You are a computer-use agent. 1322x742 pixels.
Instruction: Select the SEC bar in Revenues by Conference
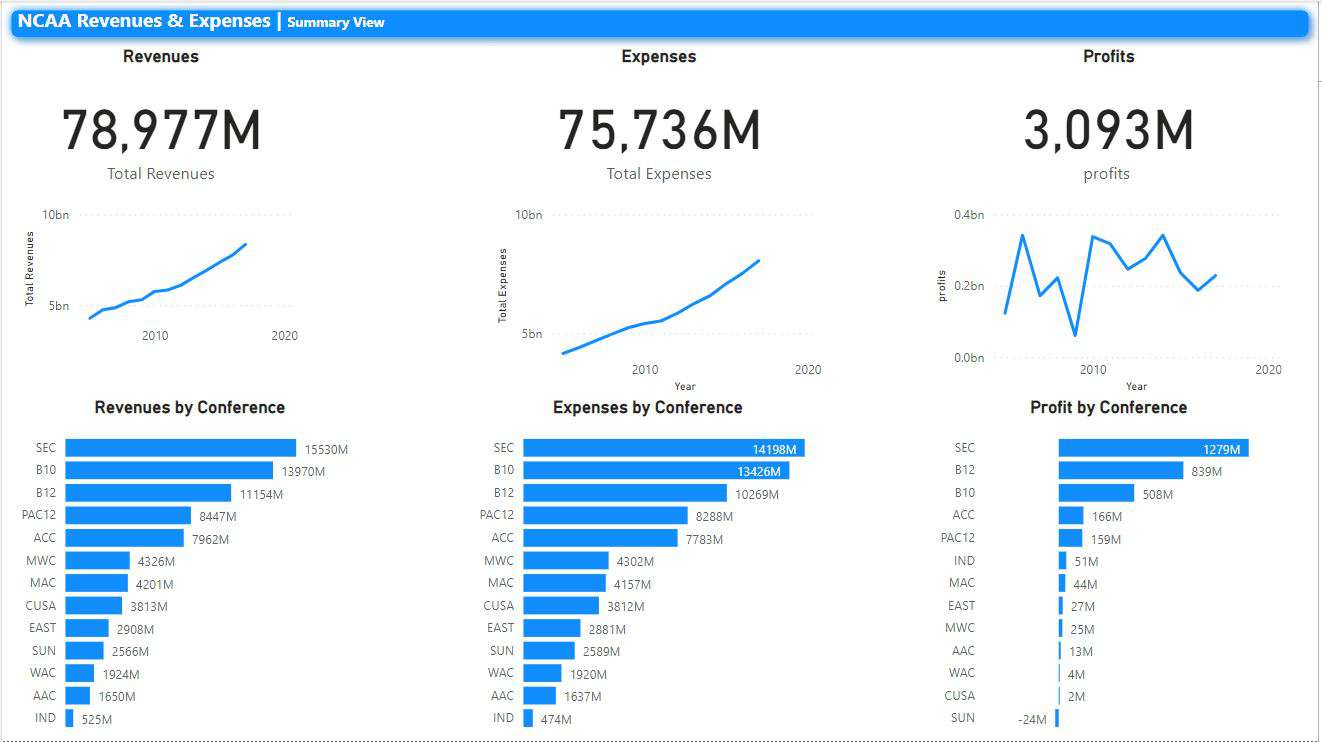[x=180, y=448]
